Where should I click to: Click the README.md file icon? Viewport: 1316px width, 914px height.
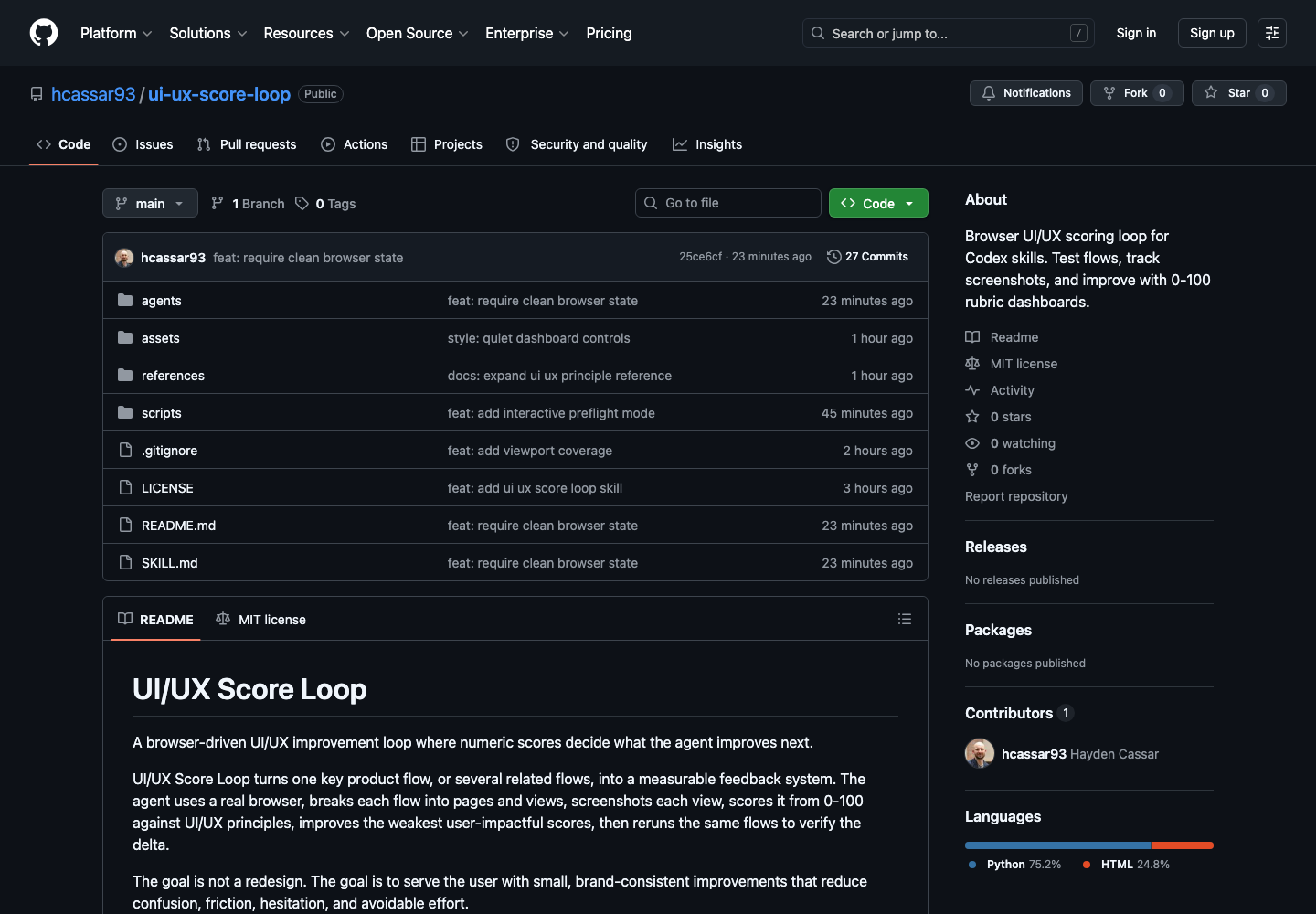125,525
